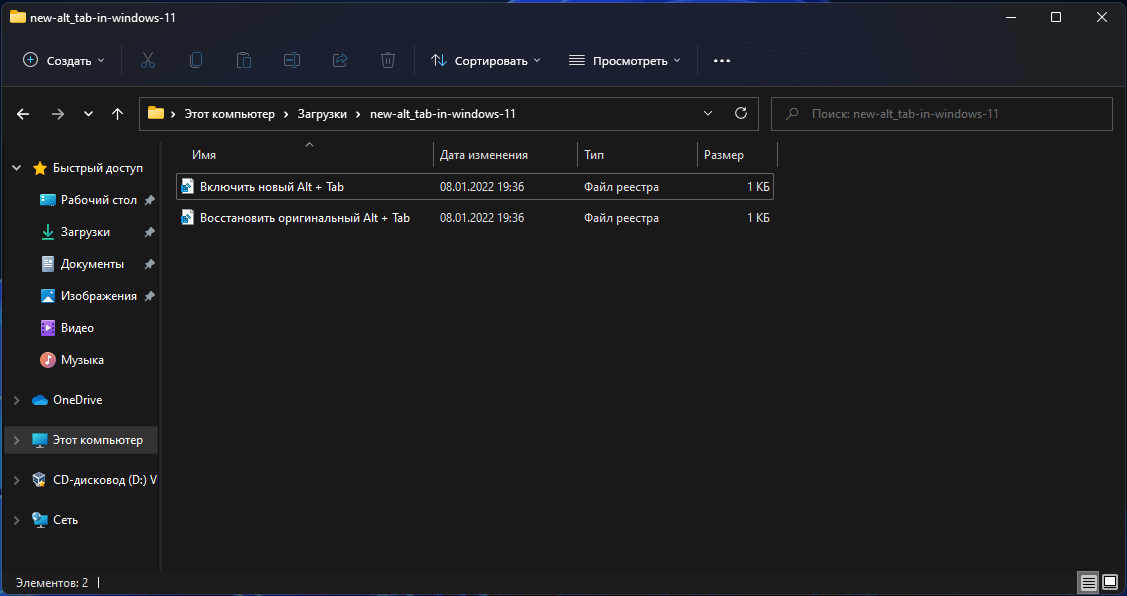Click the Быстрый доступ star icon
1127x596 pixels.
point(40,168)
